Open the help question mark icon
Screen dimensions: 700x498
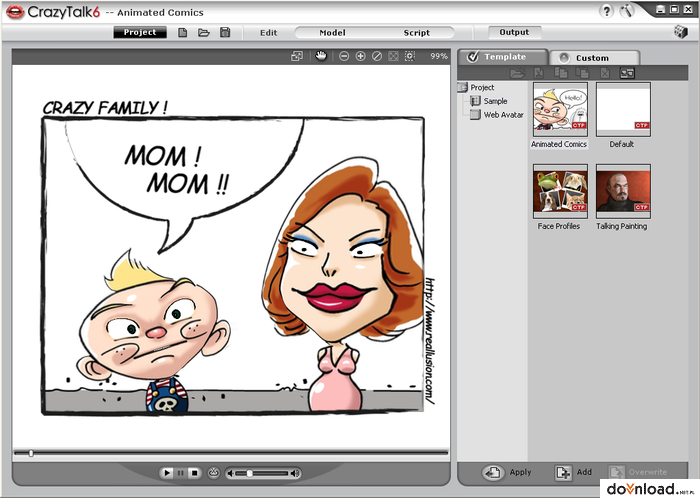click(606, 11)
